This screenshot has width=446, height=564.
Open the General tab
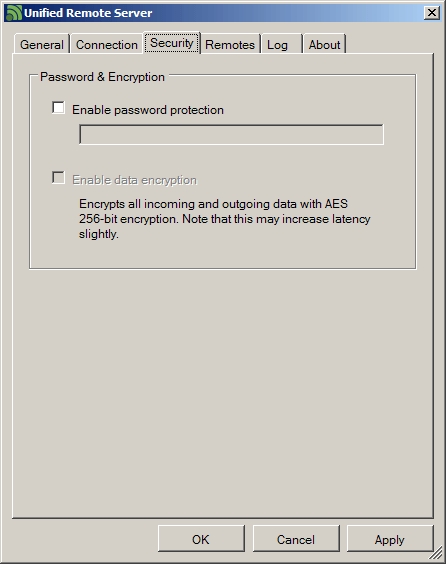click(42, 45)
